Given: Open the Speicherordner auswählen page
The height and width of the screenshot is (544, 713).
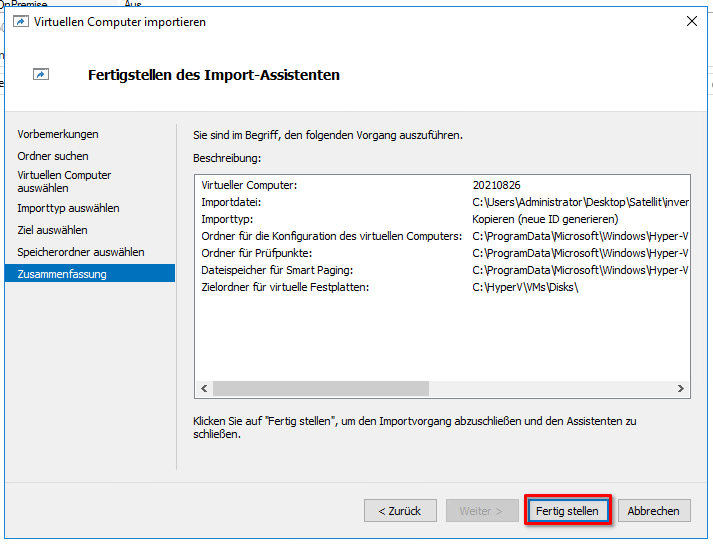Looking at the screenshot, I should tap(81, 252).
